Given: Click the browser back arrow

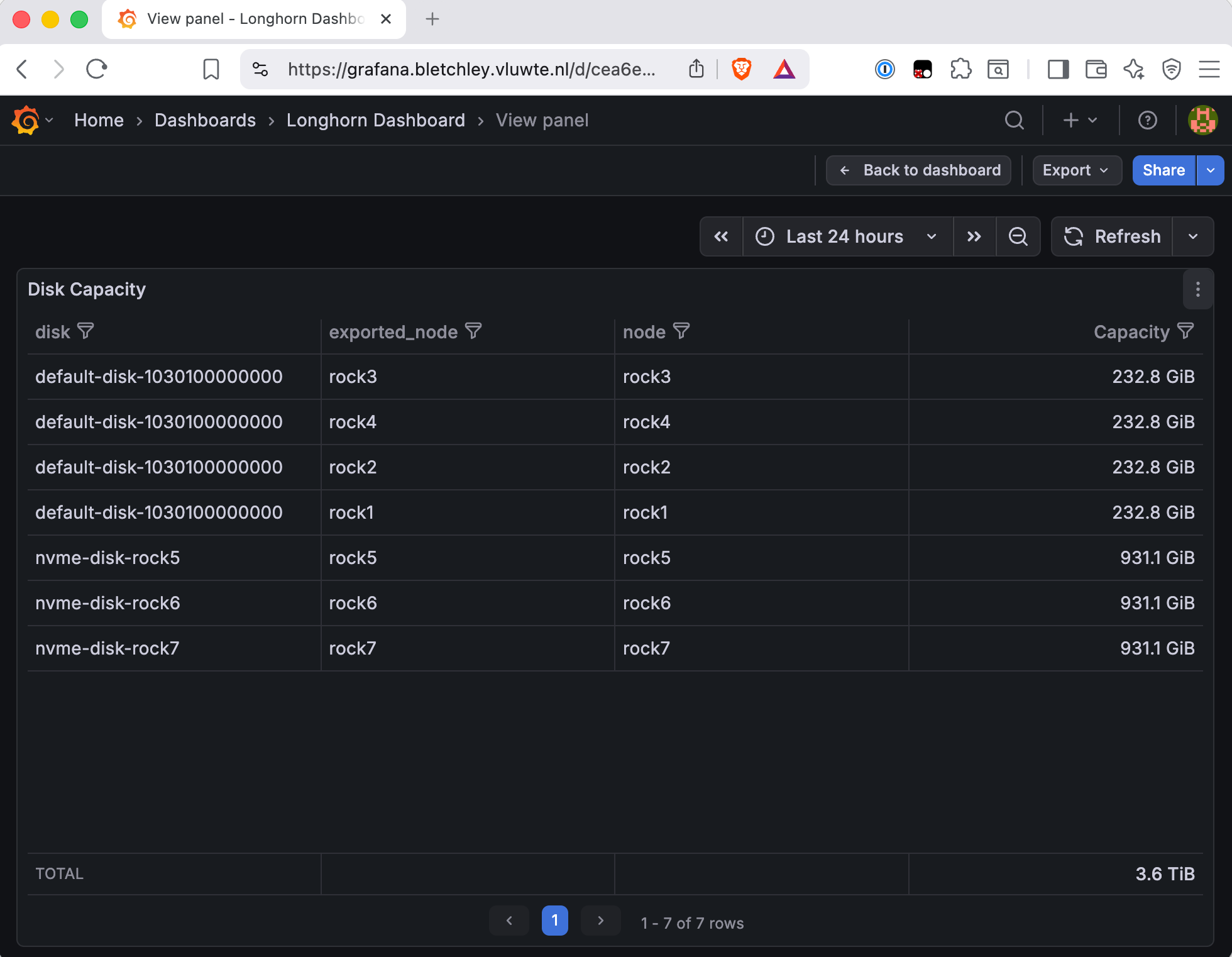Looking at the screenshot, I should (22, 69).
